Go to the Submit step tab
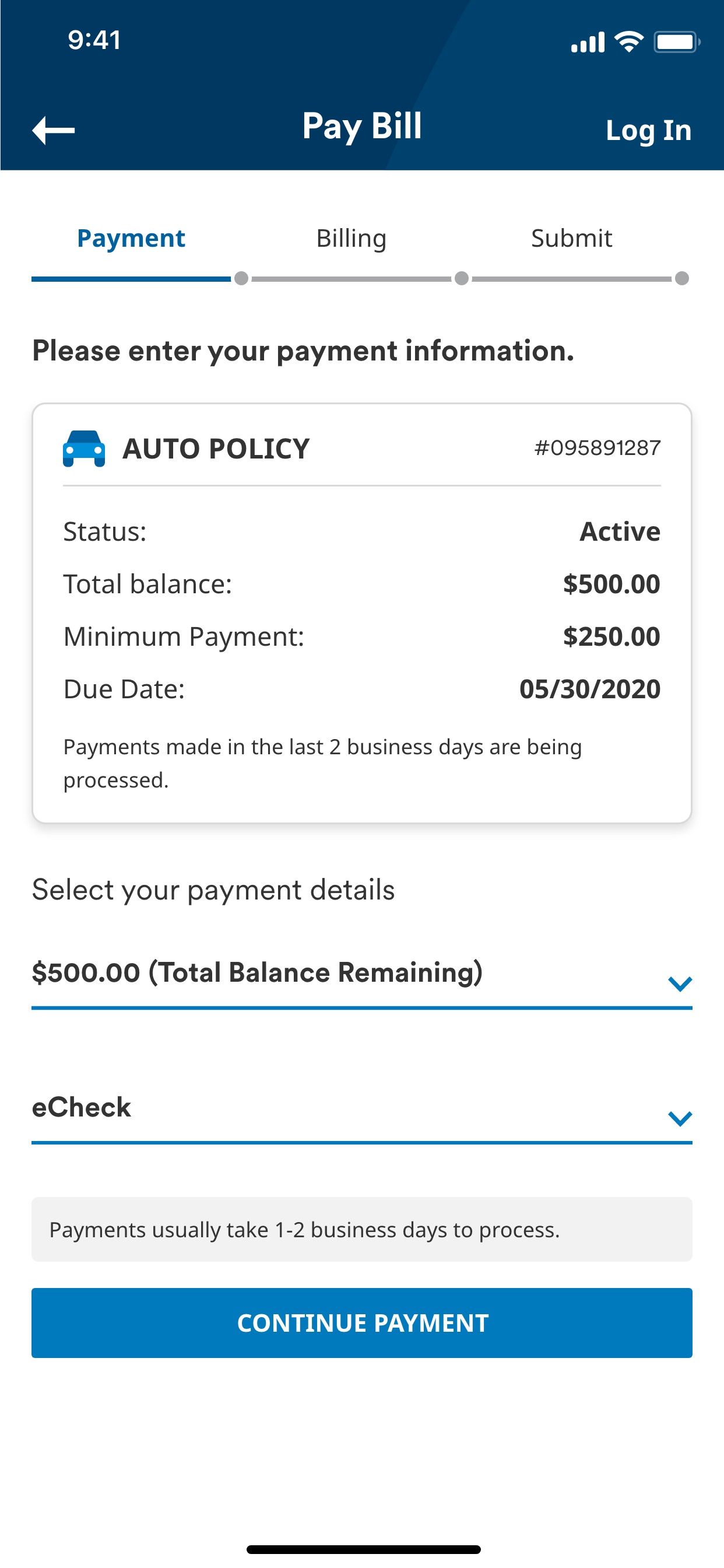 571,238
